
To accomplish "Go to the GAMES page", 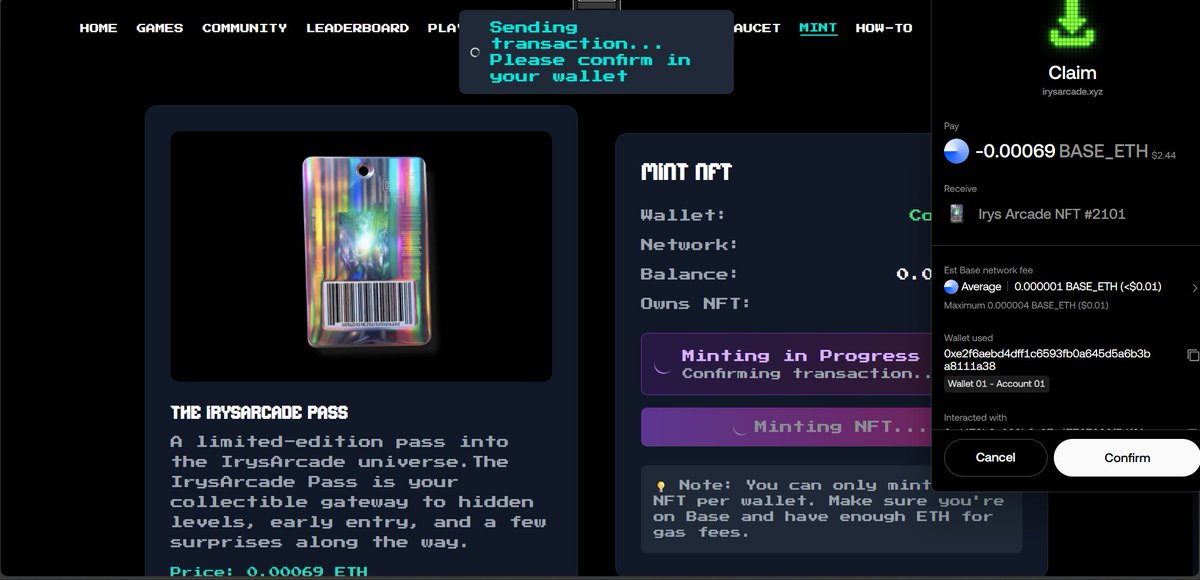I will click(160, 28).
